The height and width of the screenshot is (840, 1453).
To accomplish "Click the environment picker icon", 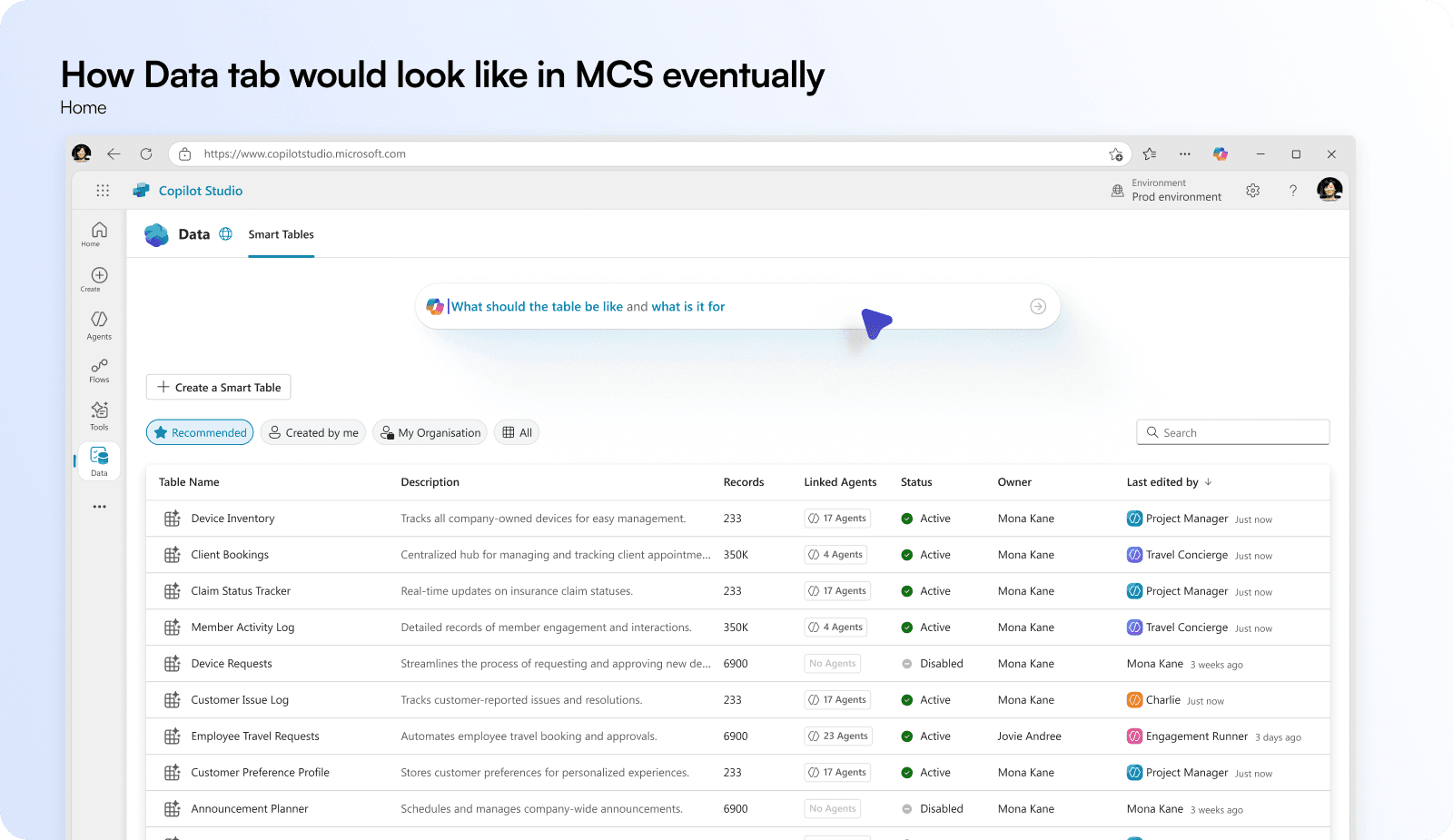I will click(1118, 191).
